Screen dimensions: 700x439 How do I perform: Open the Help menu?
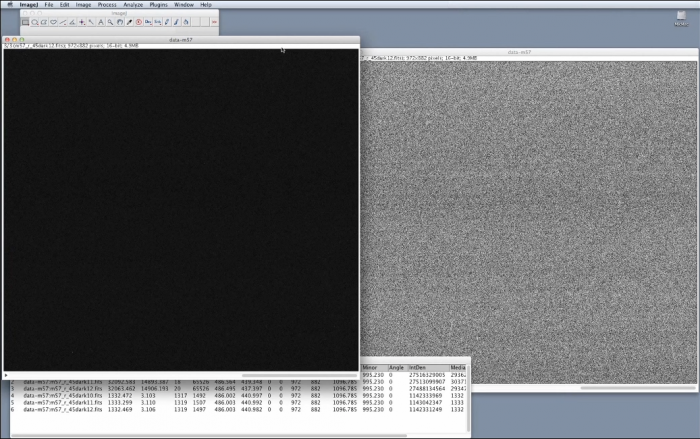click(206, 4)
